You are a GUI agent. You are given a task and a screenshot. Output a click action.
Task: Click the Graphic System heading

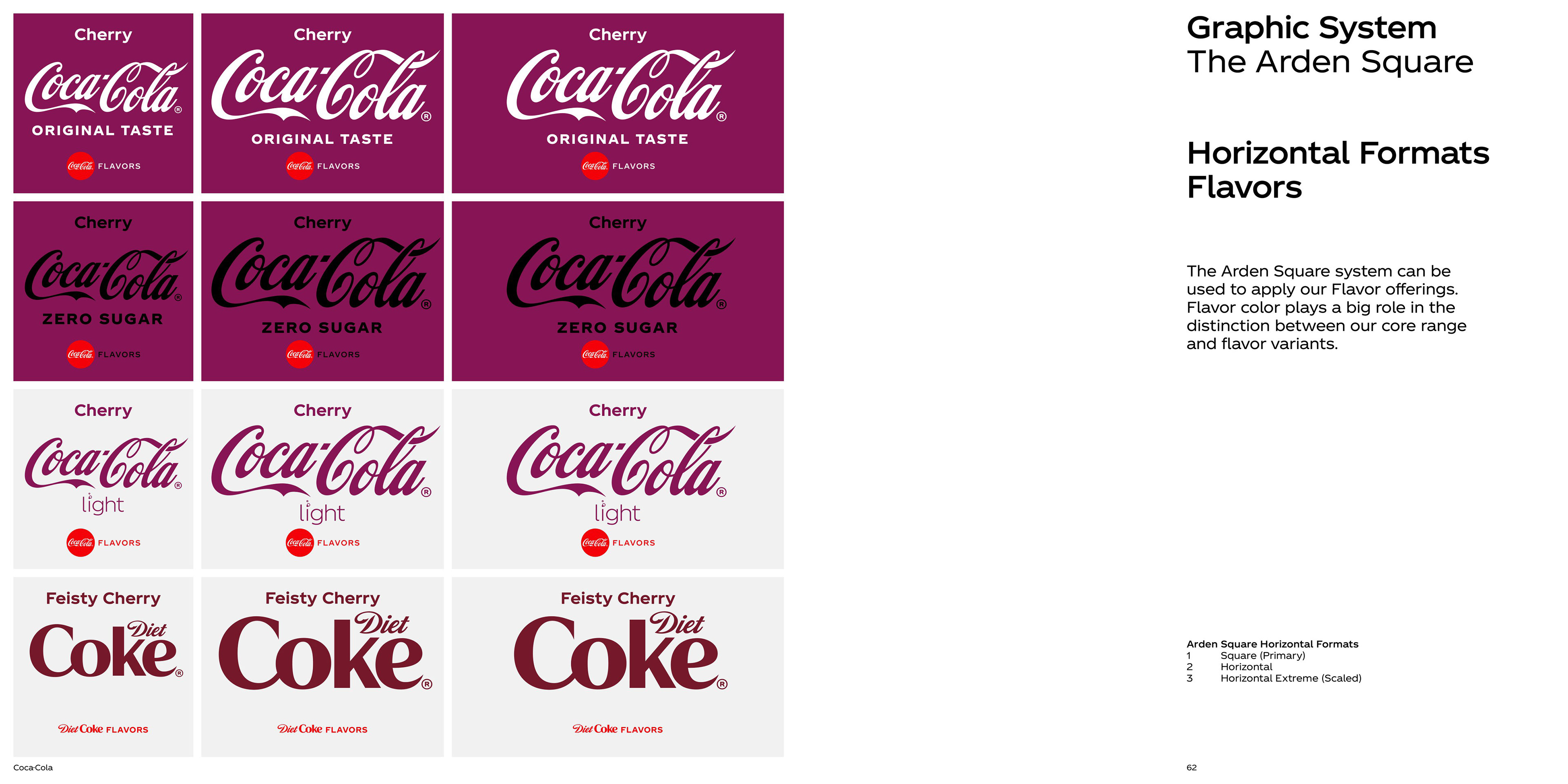1311,28
